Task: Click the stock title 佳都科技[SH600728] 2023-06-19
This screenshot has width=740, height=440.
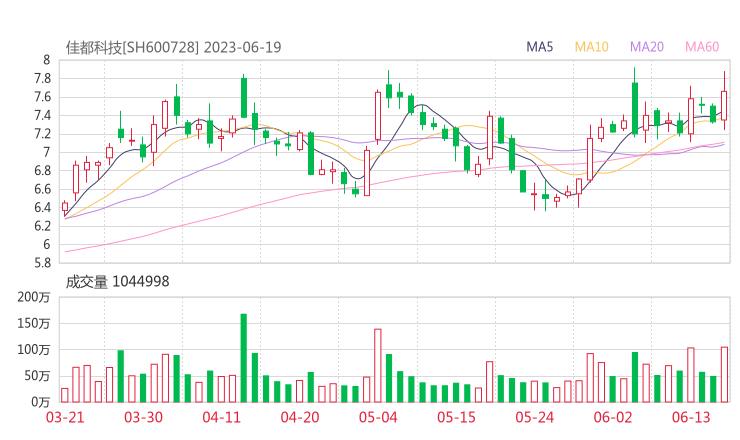Action: point(173,47)
